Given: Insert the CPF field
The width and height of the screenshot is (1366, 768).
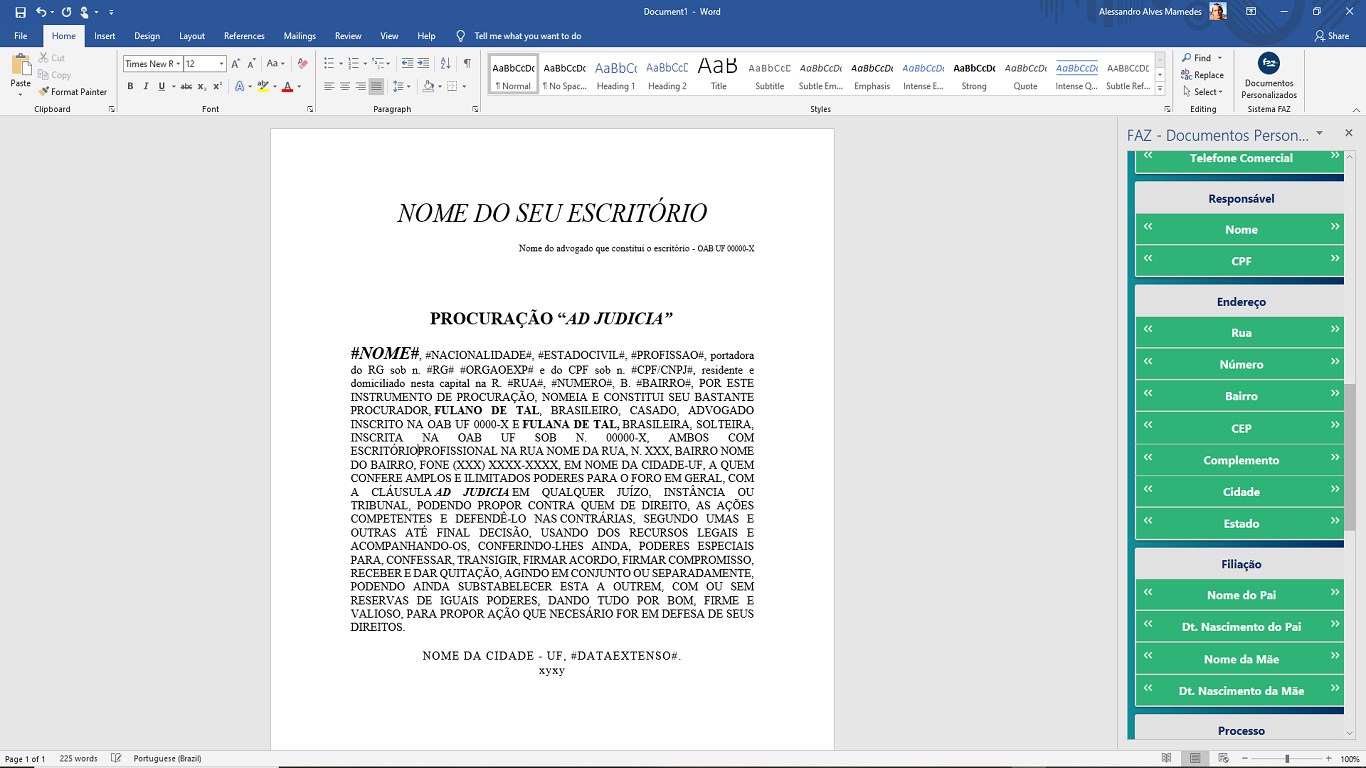Looking at the screenshot, I should (x=1240, y=261).
